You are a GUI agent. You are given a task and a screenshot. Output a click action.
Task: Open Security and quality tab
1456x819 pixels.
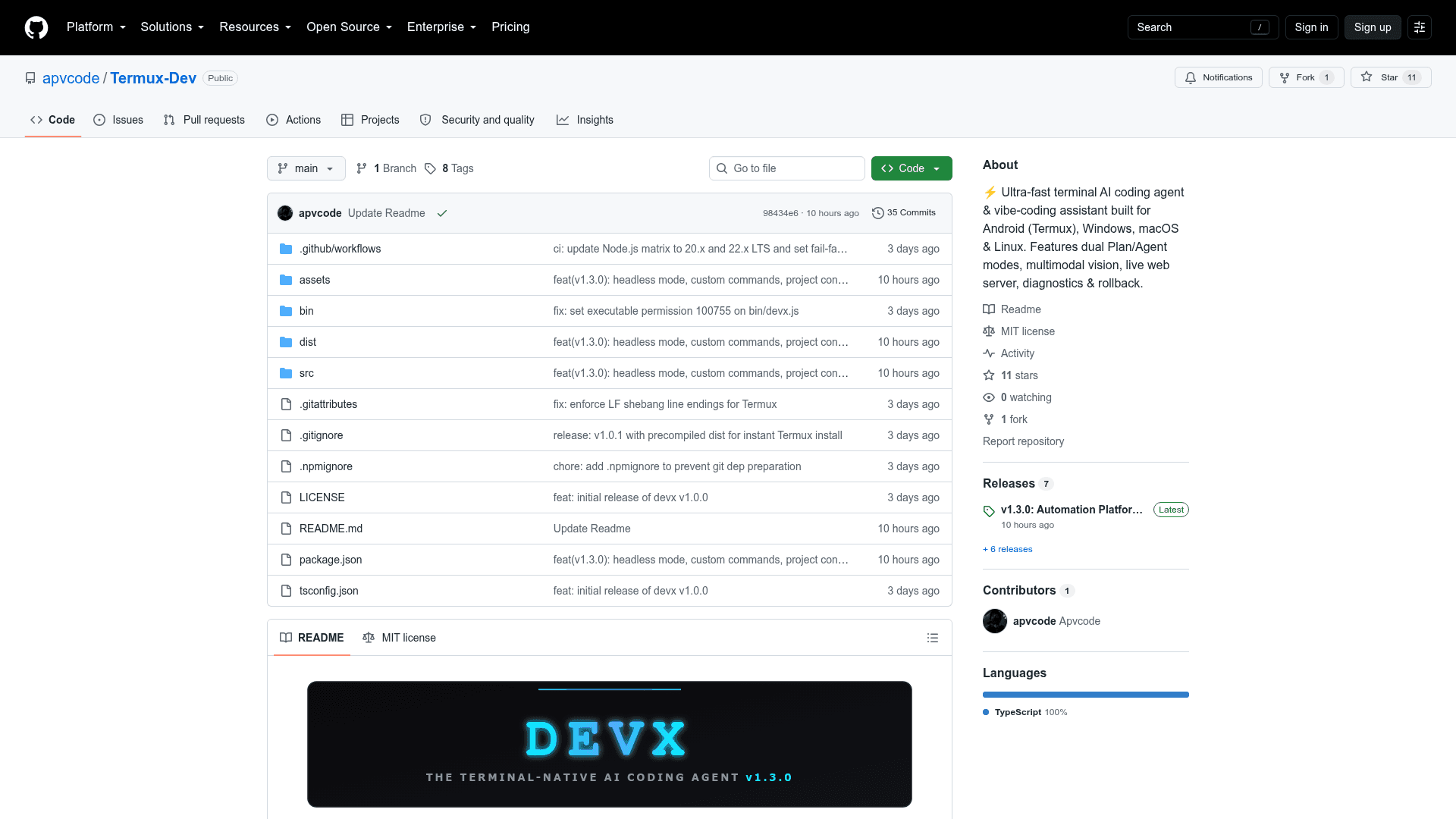coord(477,120)
